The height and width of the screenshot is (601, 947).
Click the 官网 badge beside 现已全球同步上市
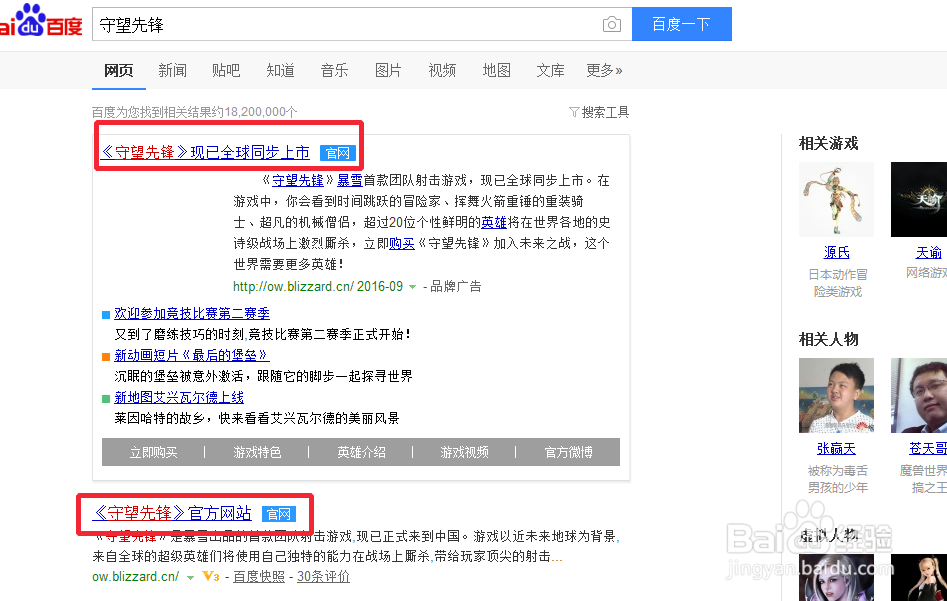338,153
